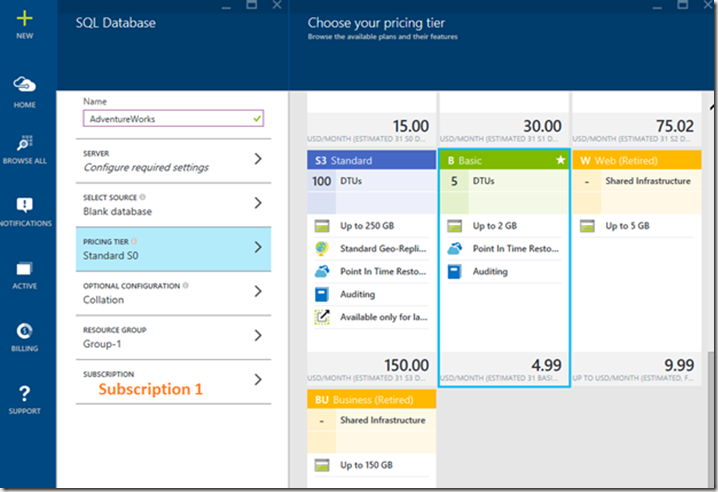This screenshot has width=718, height=492.
Task: Expand SELECT SOURCE Blank database chevron
Action: click(258, 203)
